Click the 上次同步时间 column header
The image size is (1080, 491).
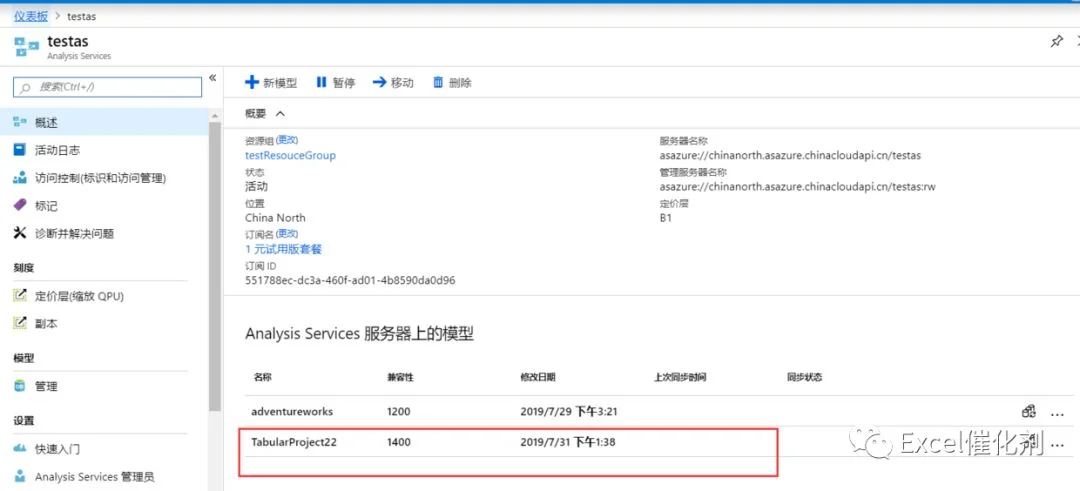(681, 377)
